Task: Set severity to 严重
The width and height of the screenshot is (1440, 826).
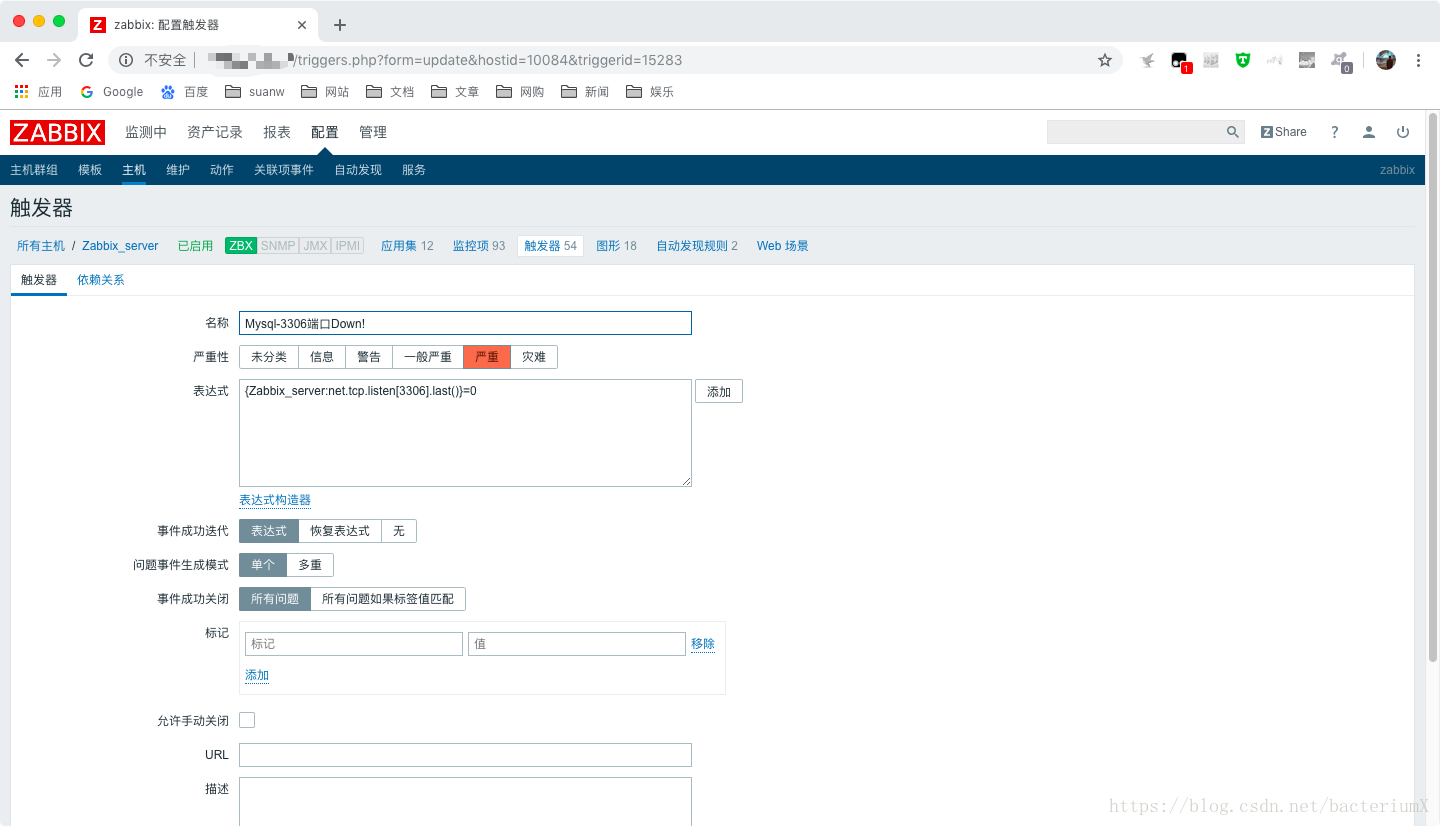Action: (487, 357)
